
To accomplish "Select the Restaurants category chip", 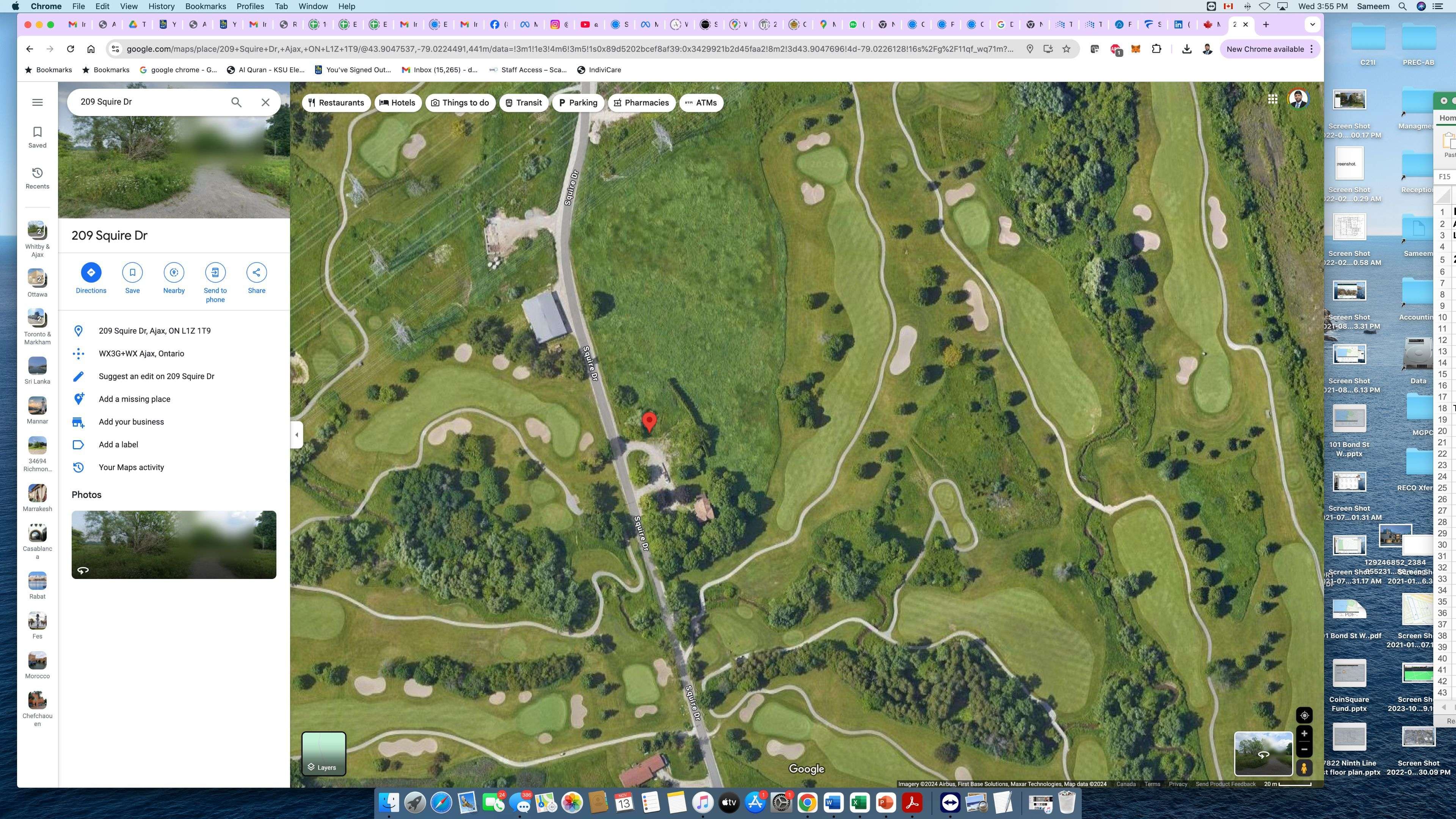I will (x=336, y=103).
